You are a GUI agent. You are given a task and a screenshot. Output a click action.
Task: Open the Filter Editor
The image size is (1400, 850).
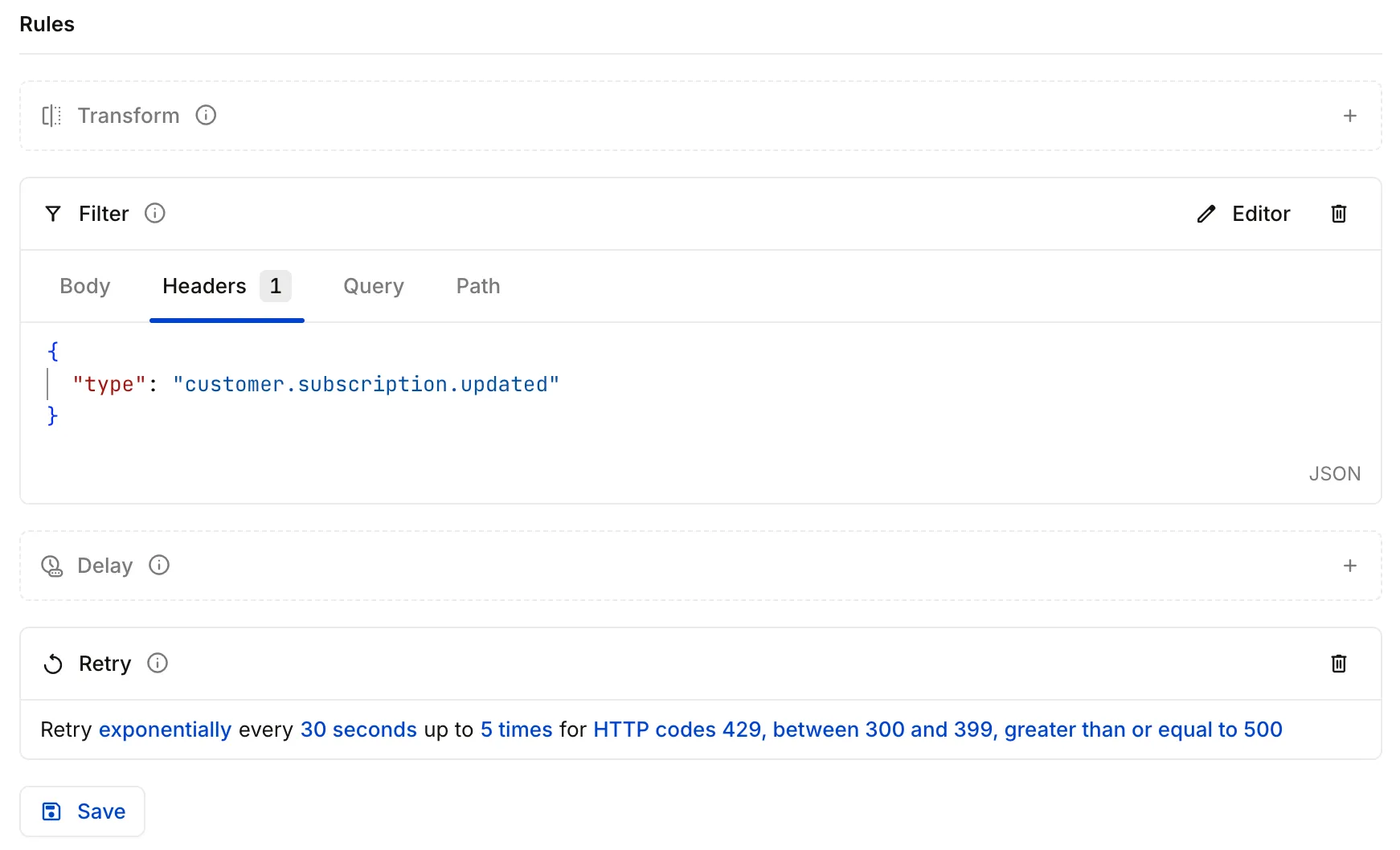[x=1243, y=214]
